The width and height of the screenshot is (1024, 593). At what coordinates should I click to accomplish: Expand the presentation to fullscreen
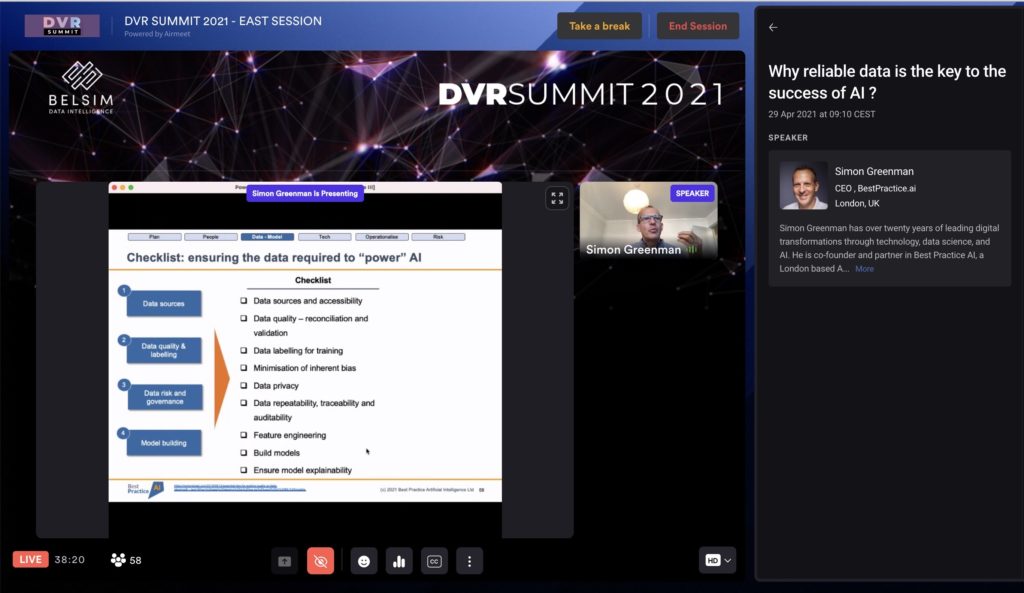[x=557, y=198]
